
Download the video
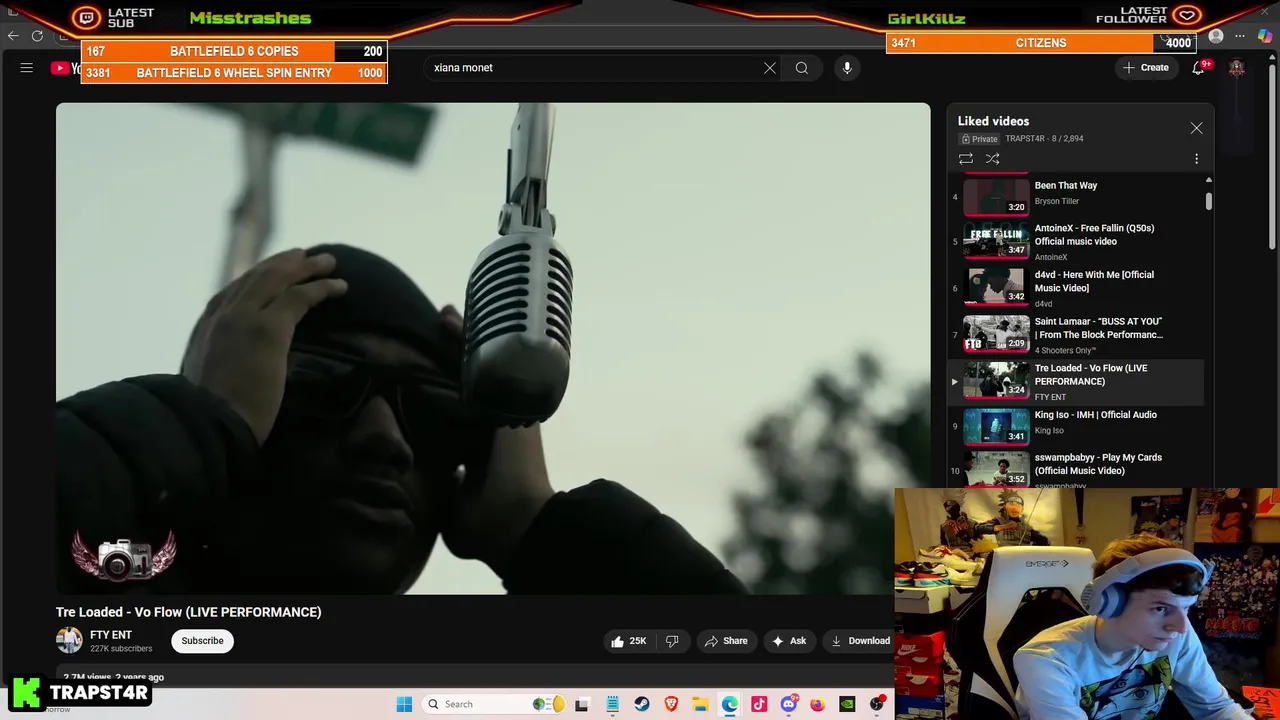click(x=860, y=641)
